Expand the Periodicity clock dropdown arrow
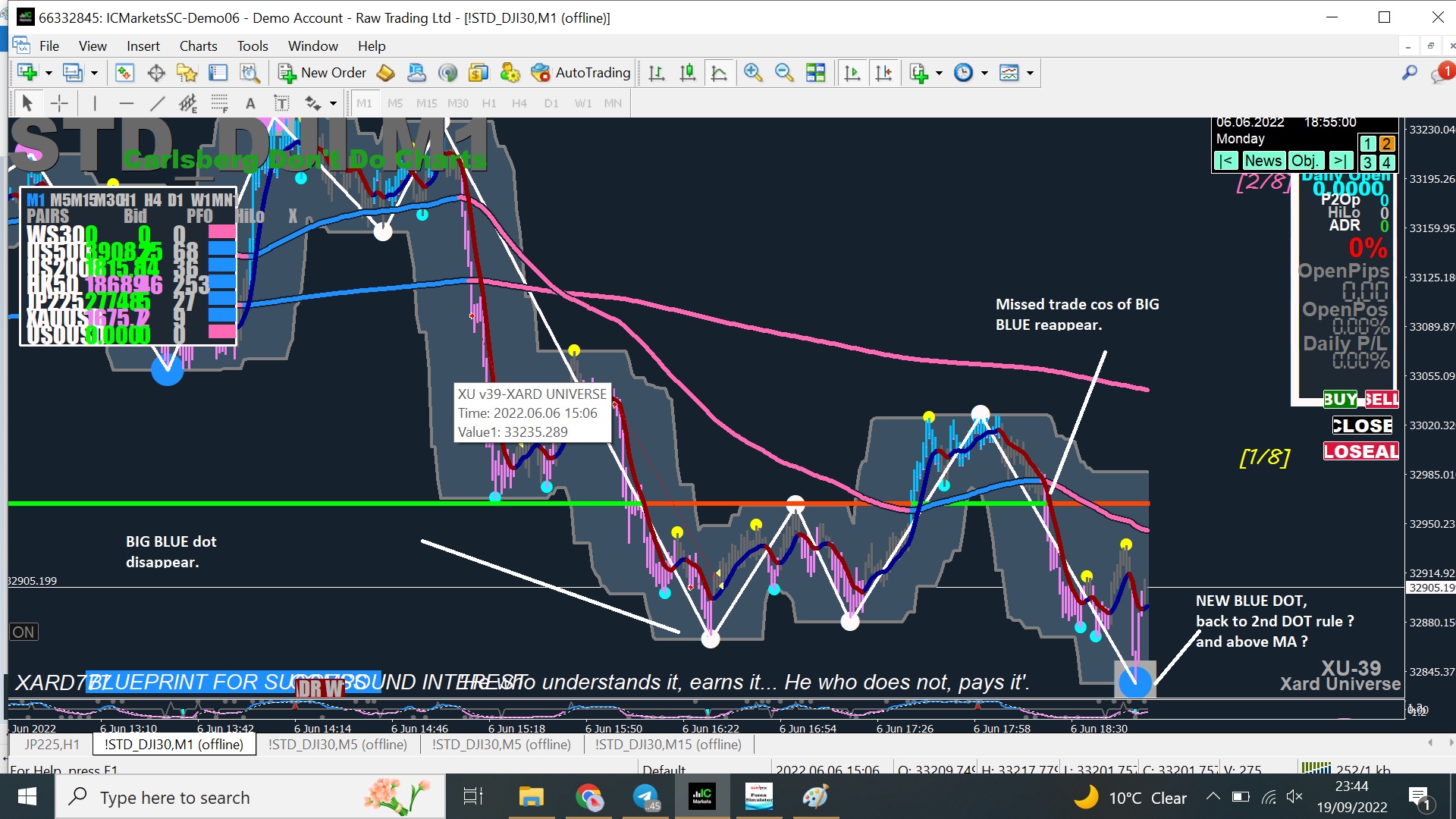The image size is (1456, 819). point(984,73)
